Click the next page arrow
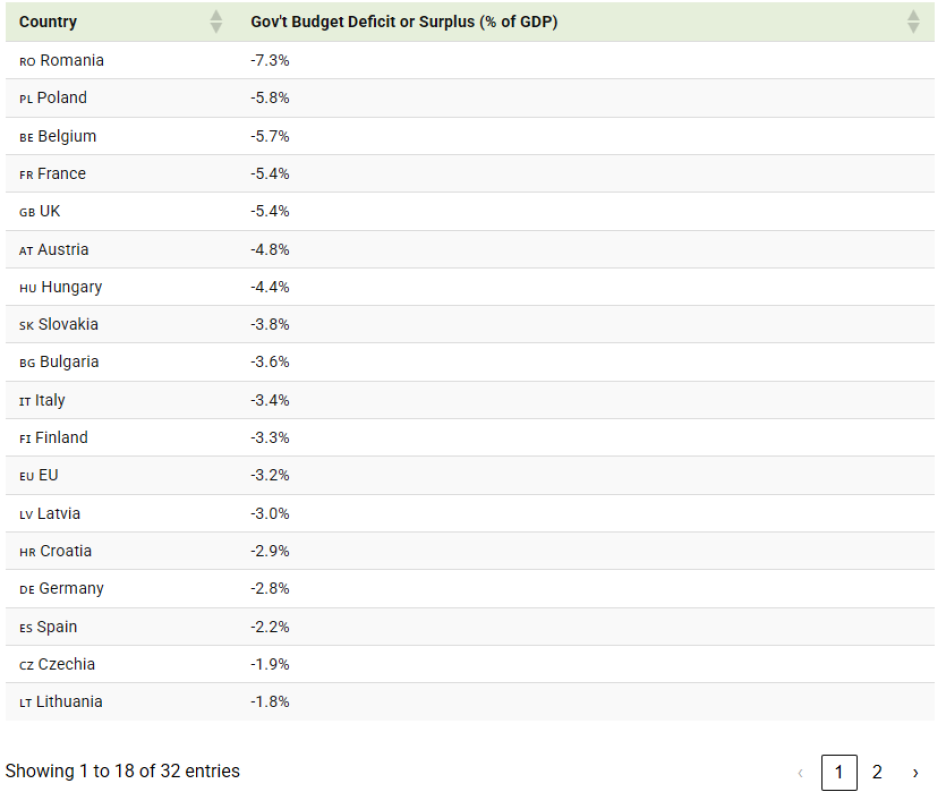The image size is (946, 792). click(915, 772)
